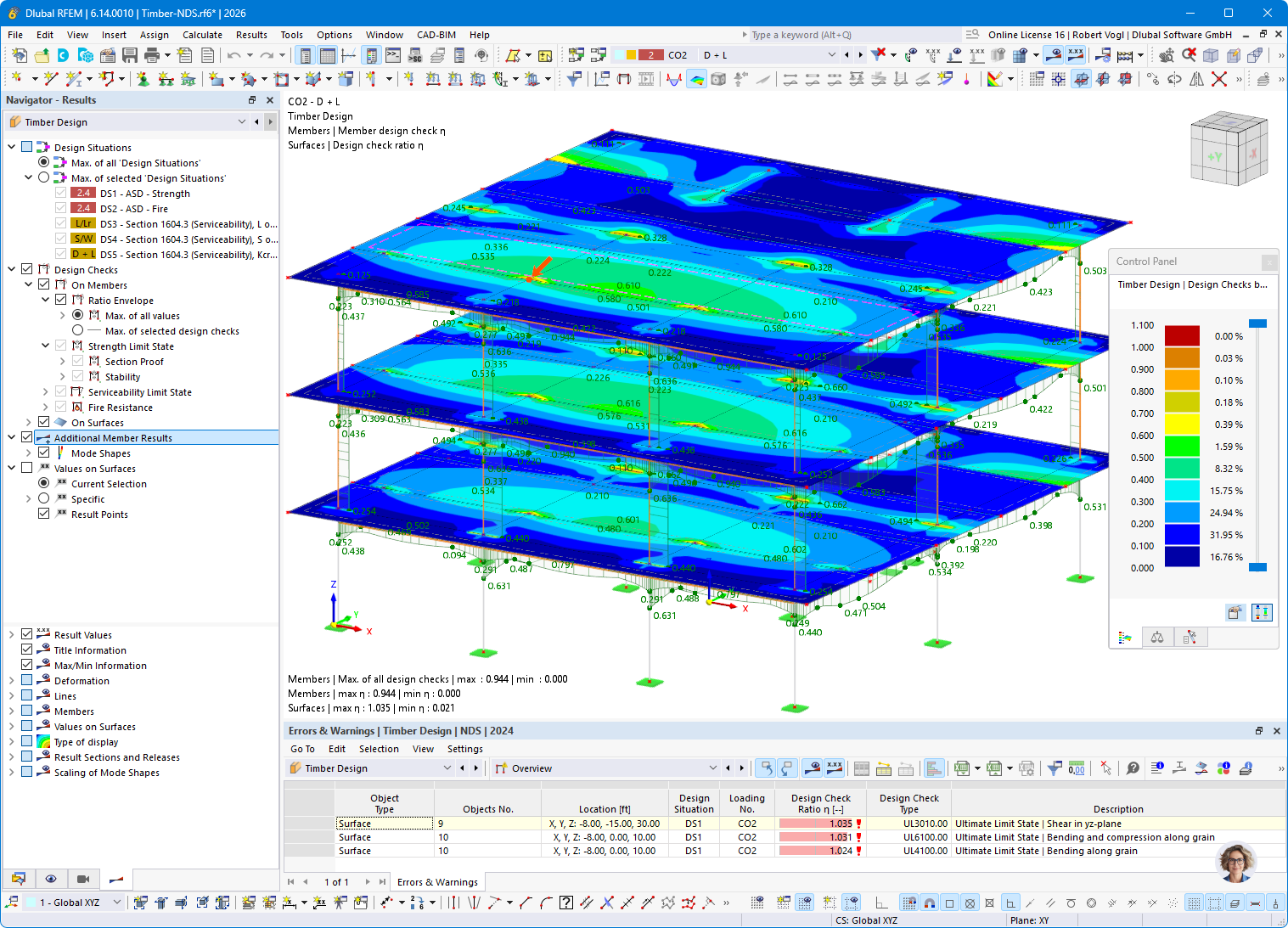Click the result filter funnel in table toolbar

coord(1054,768)
